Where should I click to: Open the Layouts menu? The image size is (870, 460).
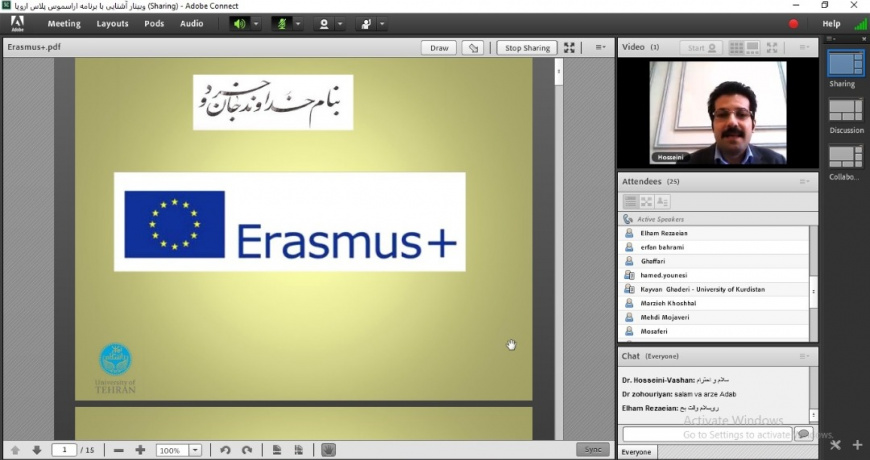pos(112,24)
